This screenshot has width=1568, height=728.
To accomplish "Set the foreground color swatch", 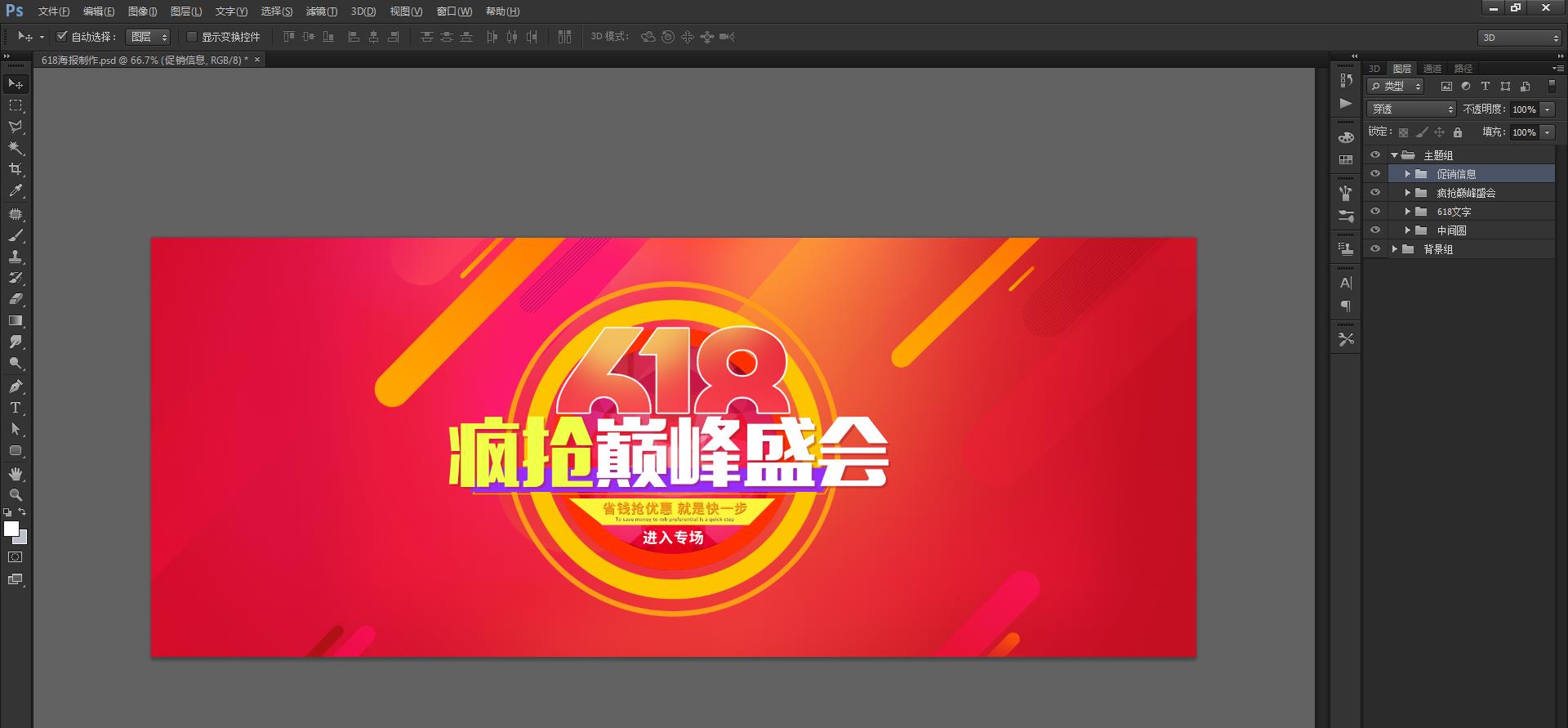I will click(11, 529).
